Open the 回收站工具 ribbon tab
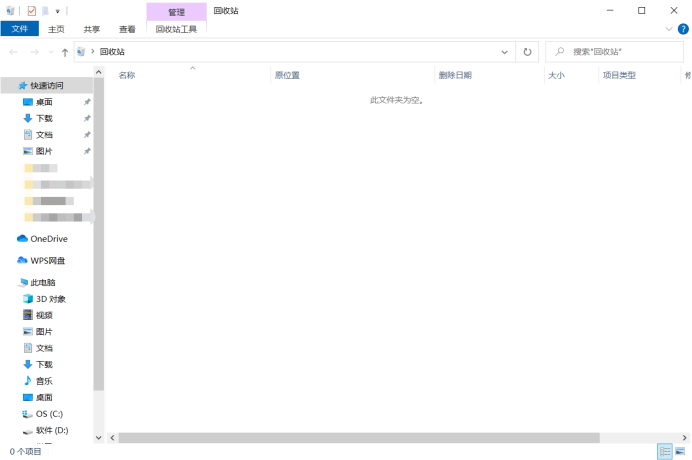 point(176,29)
